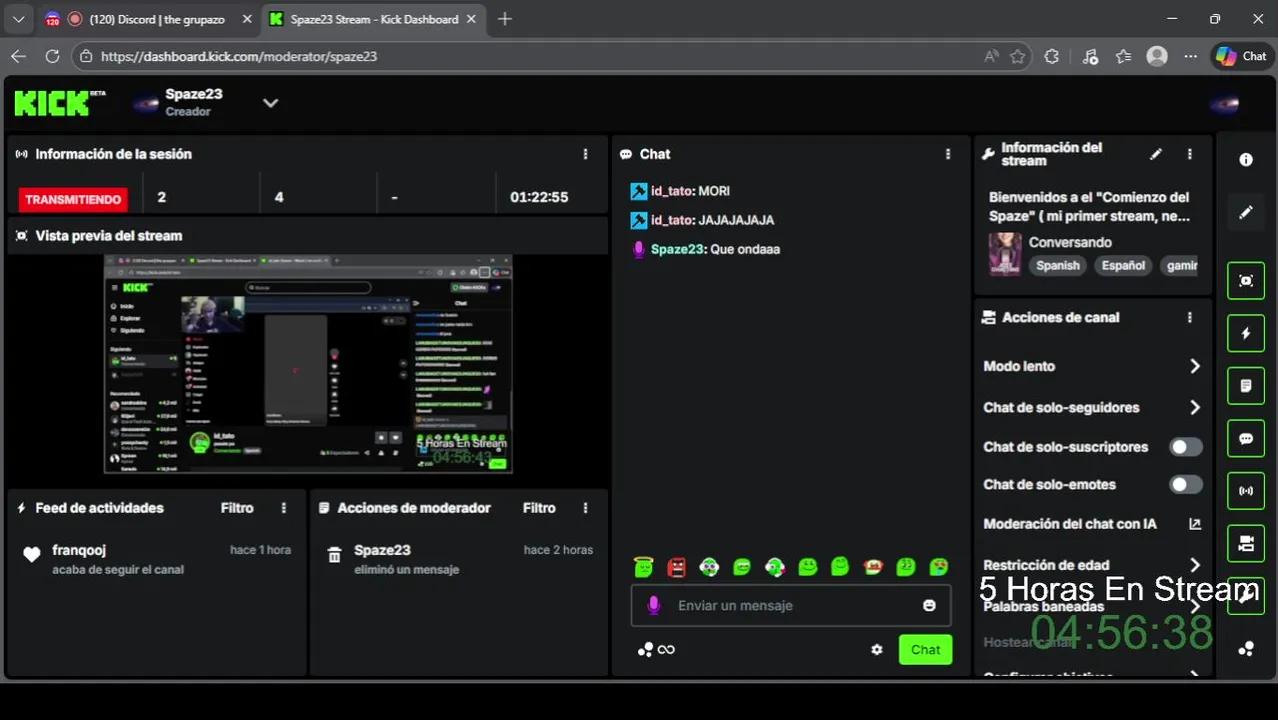Click the KICK logo
The width and height of the screenshot is (1278, 720).
tap(60, 102)
